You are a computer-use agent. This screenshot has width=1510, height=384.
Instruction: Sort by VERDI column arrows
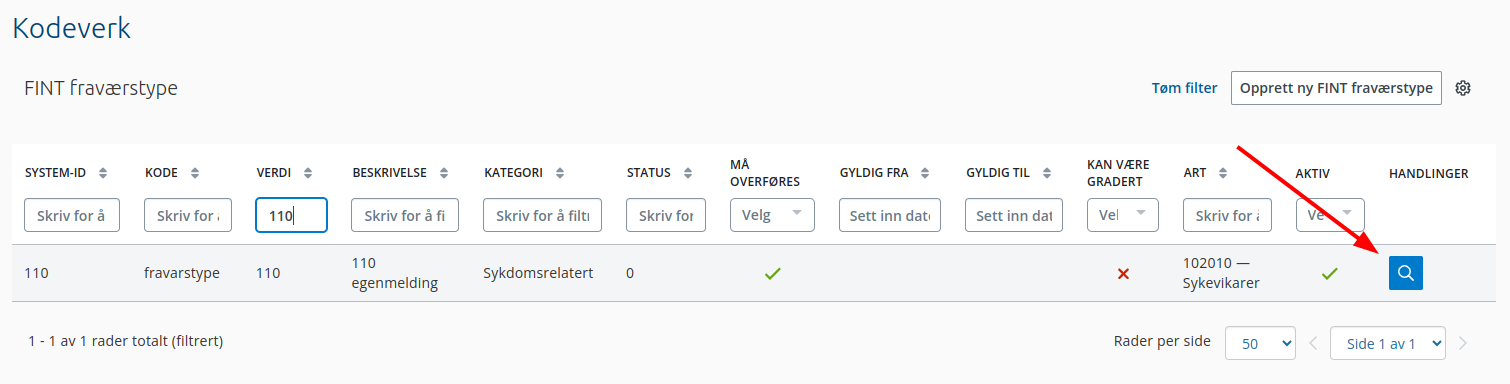tap(308, 173)
